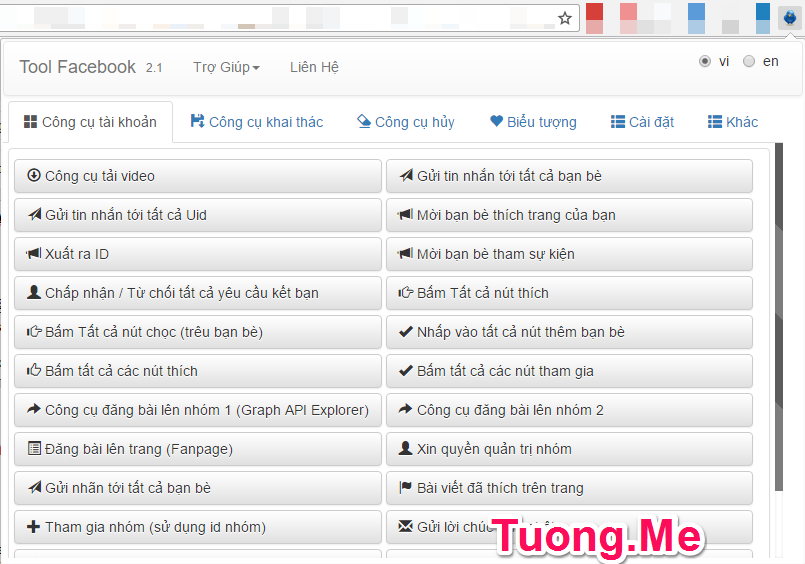Expand the Trợ Giúp dropdown menu
The width and height of the screenshot is (805, 564).
(226, 67)
